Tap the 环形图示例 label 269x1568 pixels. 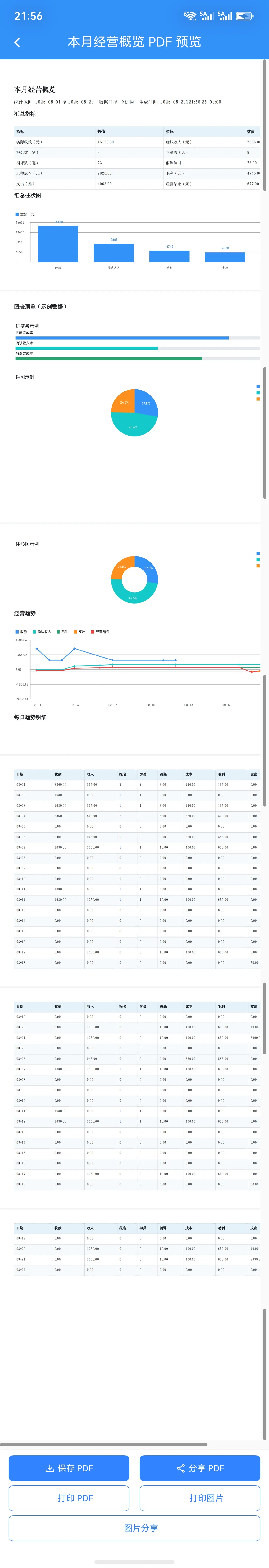point(27,544)
